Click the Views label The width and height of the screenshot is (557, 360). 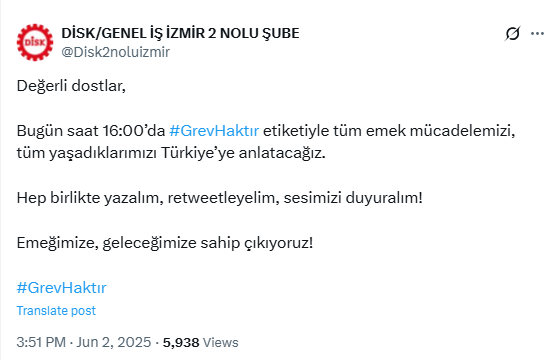click(x=220, y=343)
